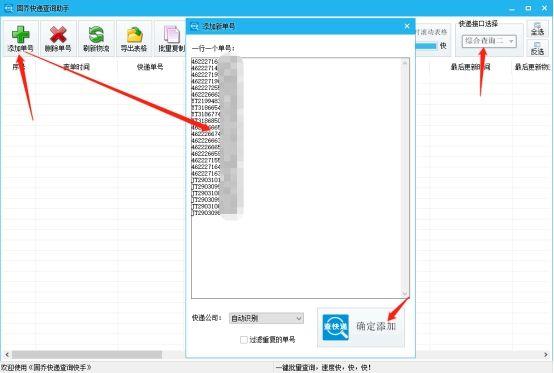
Task: Click inside the tracking numbers text area
Action: click(x=296, y=178)
